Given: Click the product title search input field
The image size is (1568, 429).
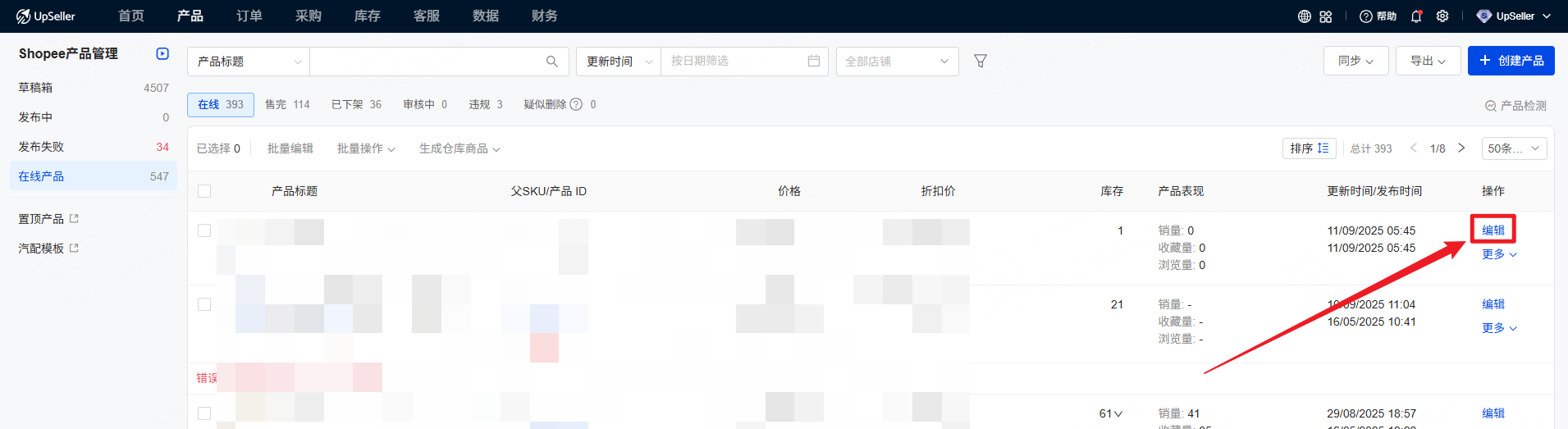Looking at the screenshot, I should click(x=427, y=62).
